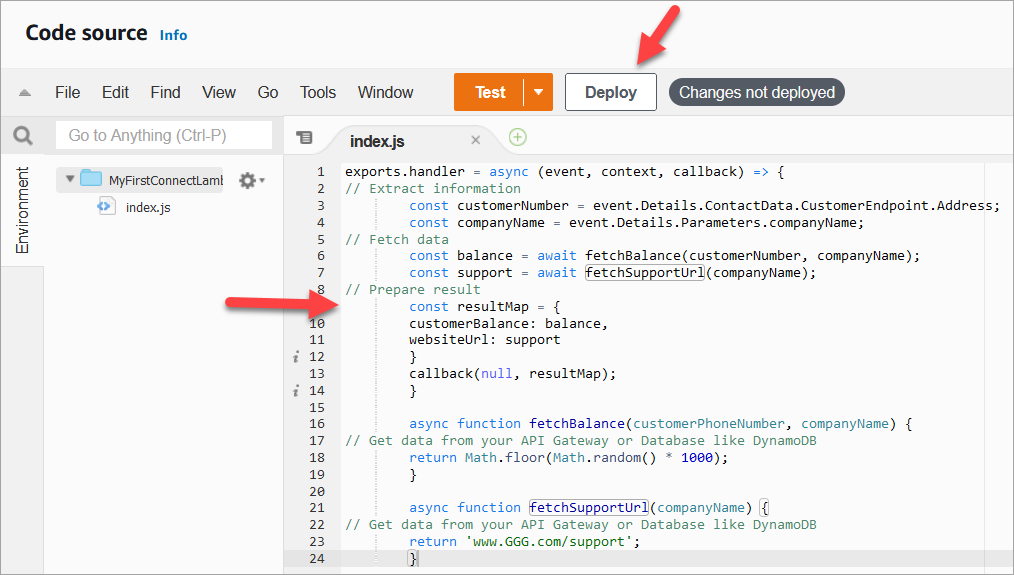This screenshot has width=1014, height=575.
Task: Click the info marker on line 14
Action: pyautogui.click(x=296, y=391)
